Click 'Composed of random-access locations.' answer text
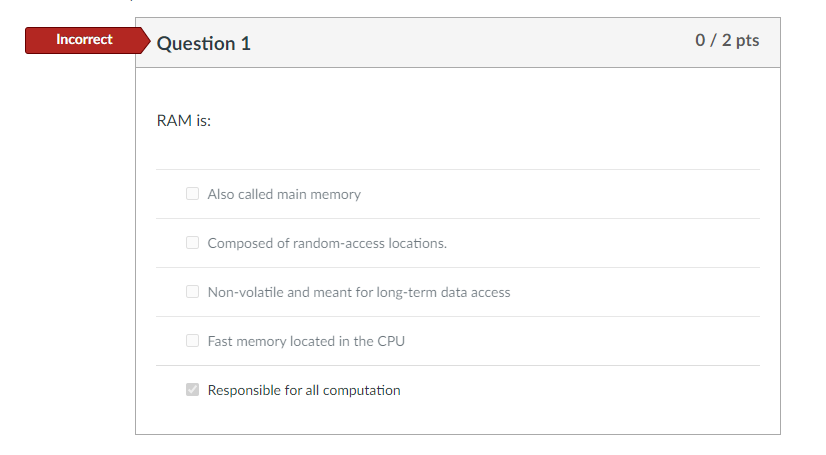 327,243
